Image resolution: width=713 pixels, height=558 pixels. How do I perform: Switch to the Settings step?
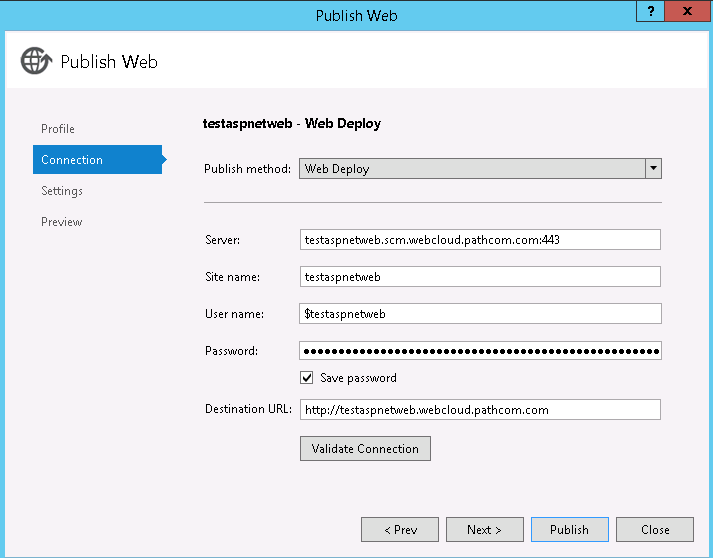[x=62, y=191]
